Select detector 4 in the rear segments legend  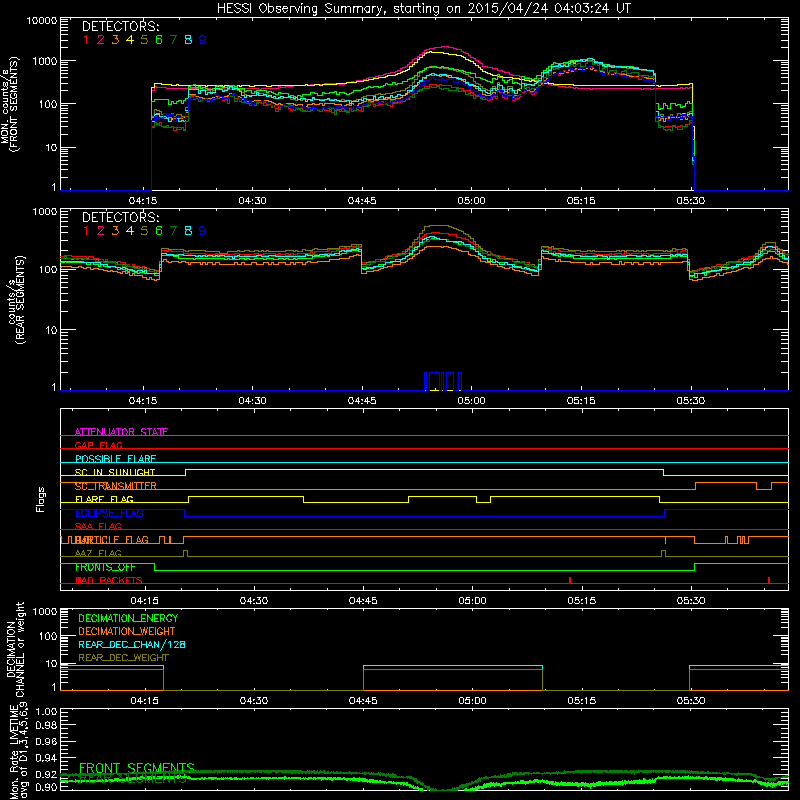[130, 231]
